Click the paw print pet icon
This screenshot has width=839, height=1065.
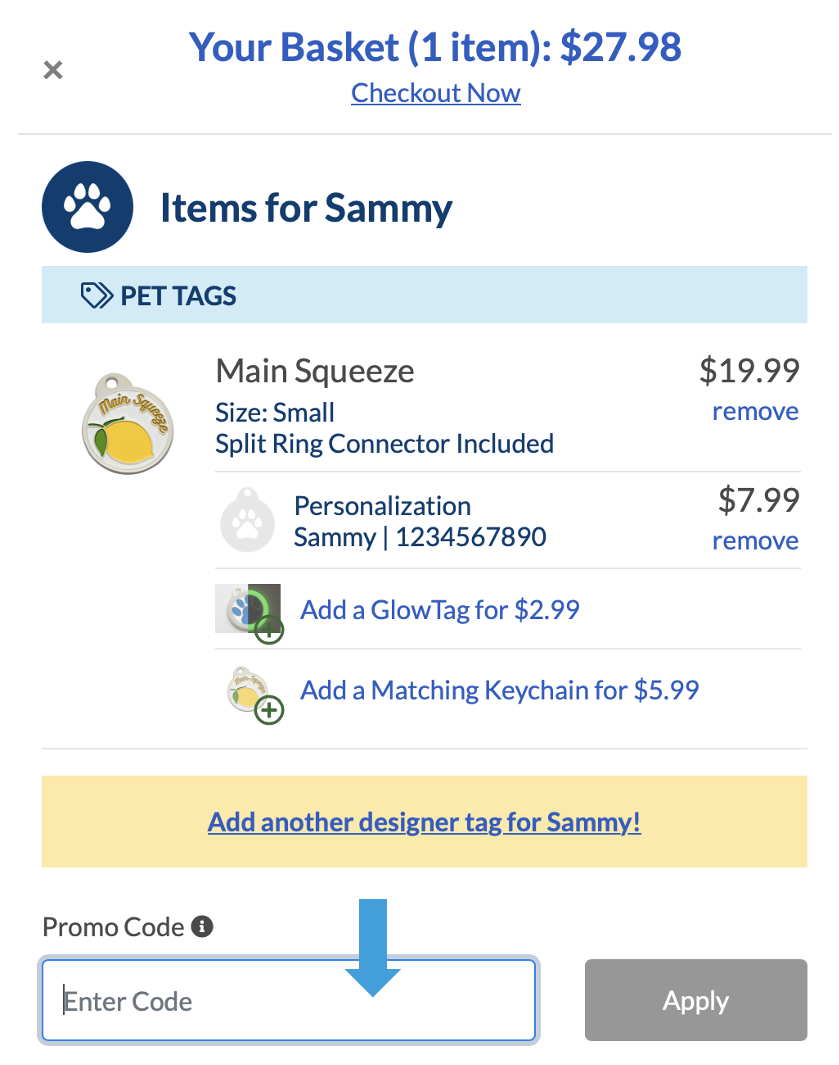pyautogui.click(x=87, y=207)
